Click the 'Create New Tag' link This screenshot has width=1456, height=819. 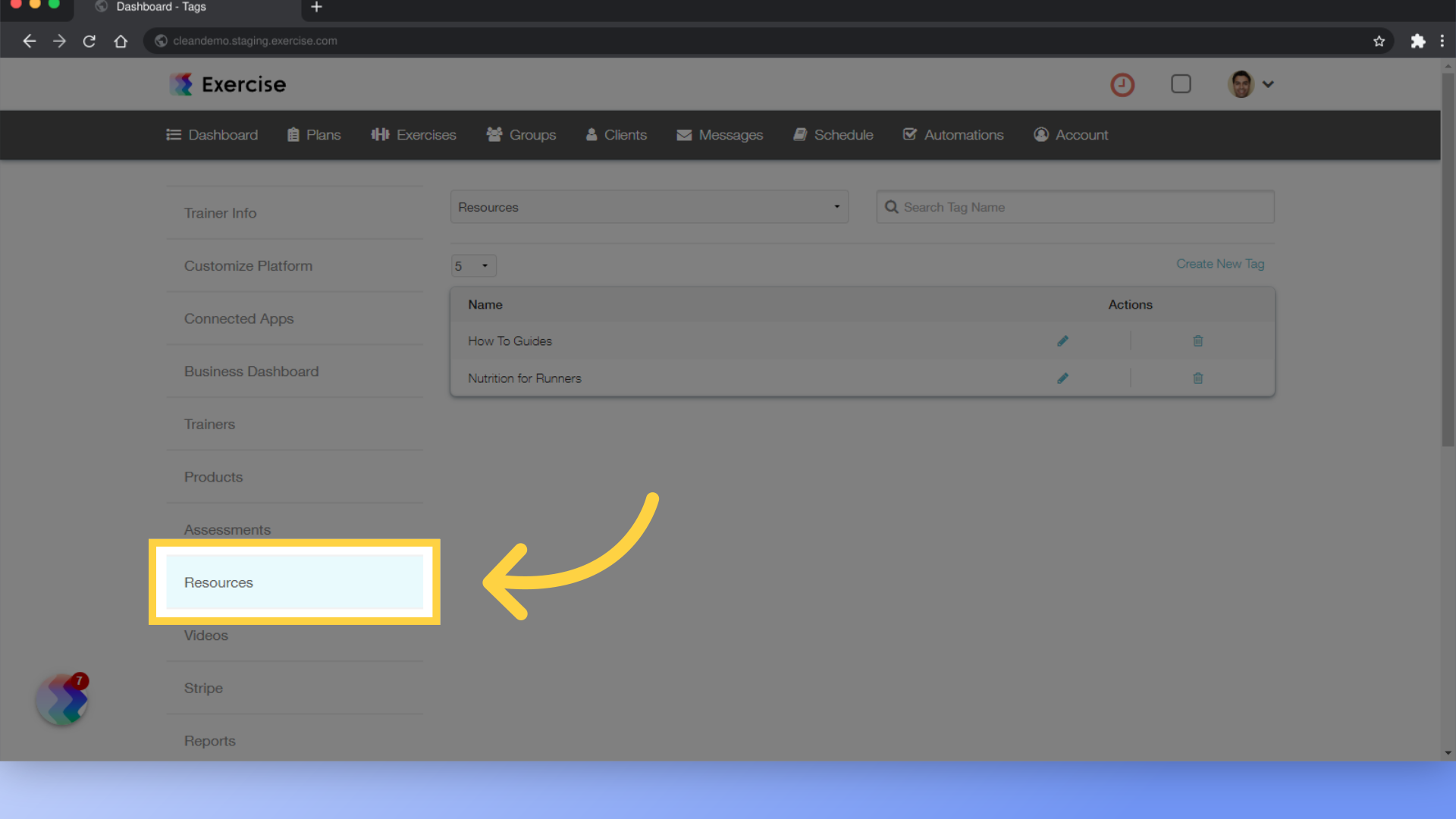point(1220,263)
